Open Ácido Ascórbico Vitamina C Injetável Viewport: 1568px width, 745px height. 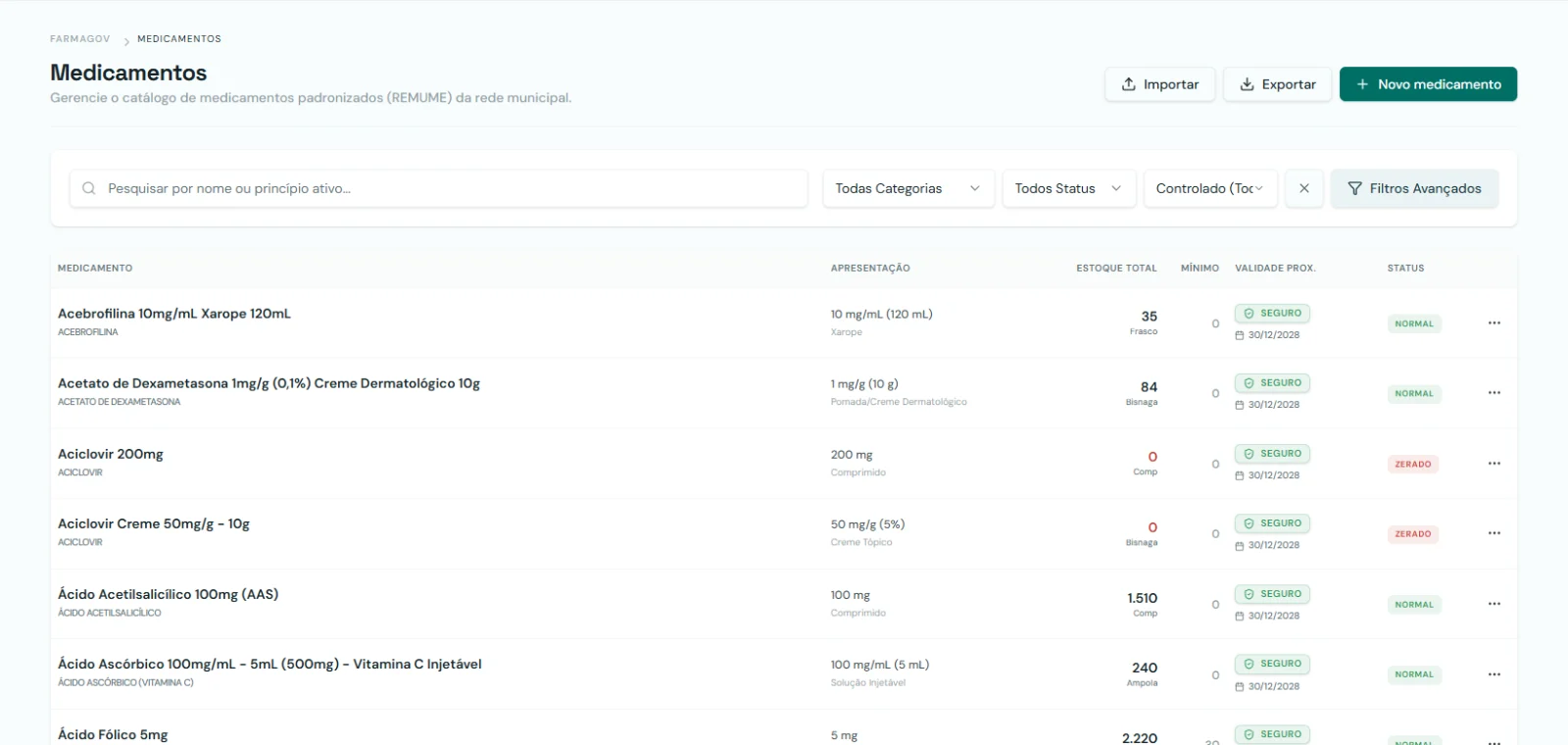click(269, 664)
